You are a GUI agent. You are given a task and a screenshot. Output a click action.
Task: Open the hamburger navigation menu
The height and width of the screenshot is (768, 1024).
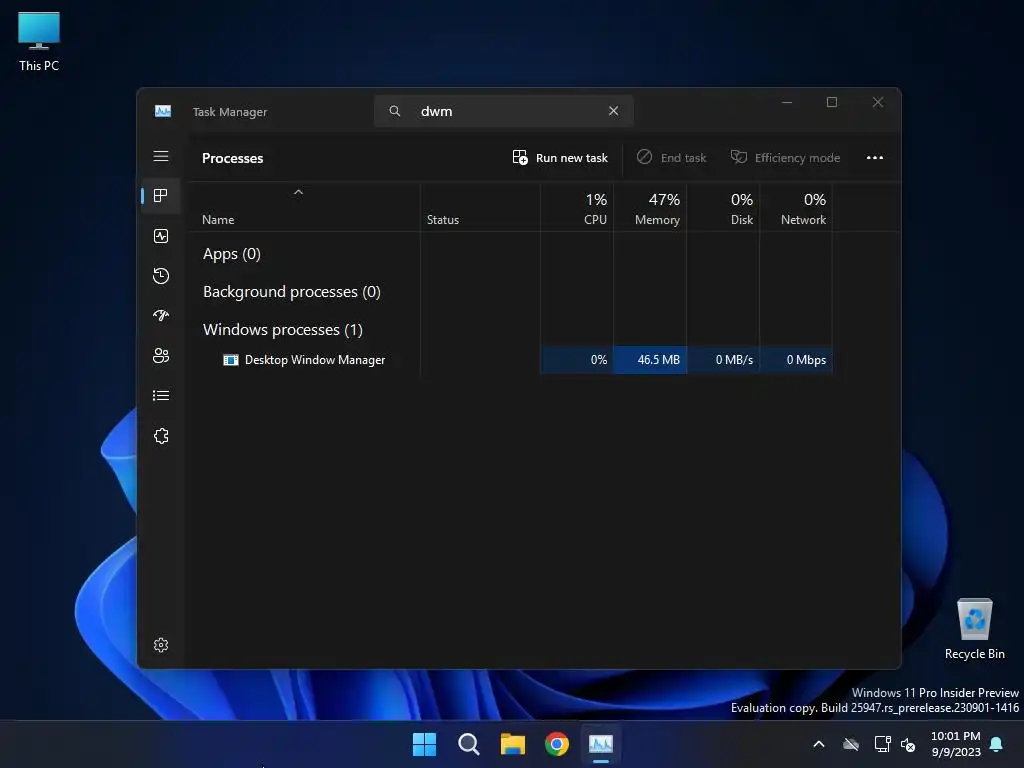[161, 156]
